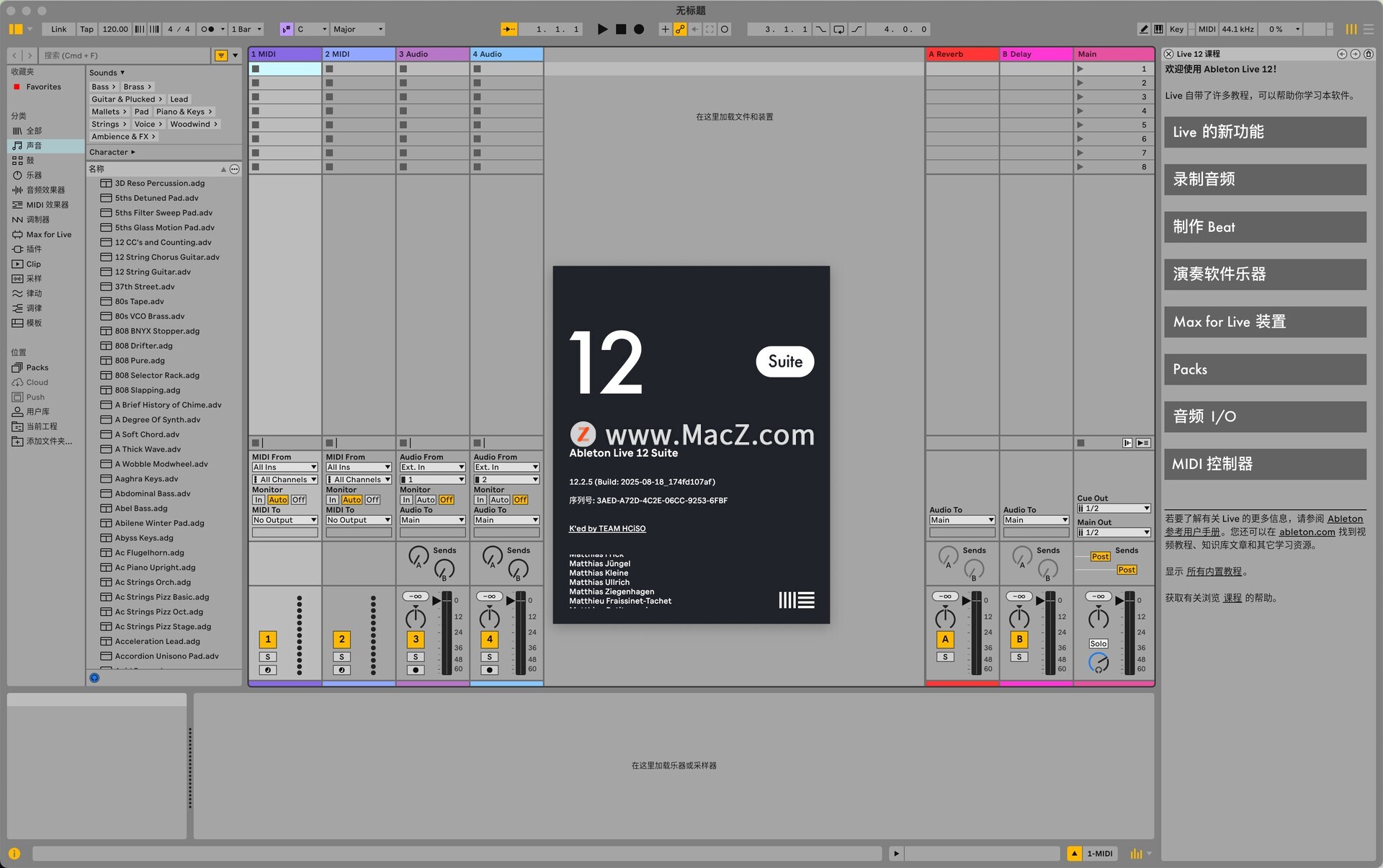Select the Max for Live category
The height and width of the screenshot is (868, 1383).
coord(48,235)
